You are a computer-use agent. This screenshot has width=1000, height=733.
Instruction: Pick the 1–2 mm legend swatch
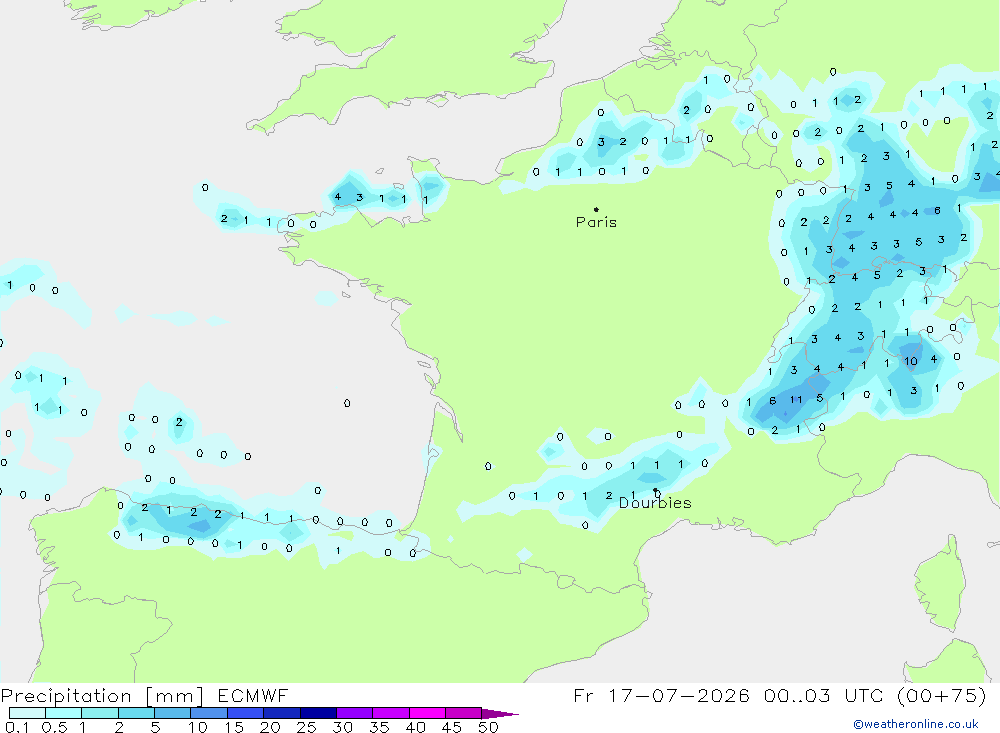(x=100, y=713)
